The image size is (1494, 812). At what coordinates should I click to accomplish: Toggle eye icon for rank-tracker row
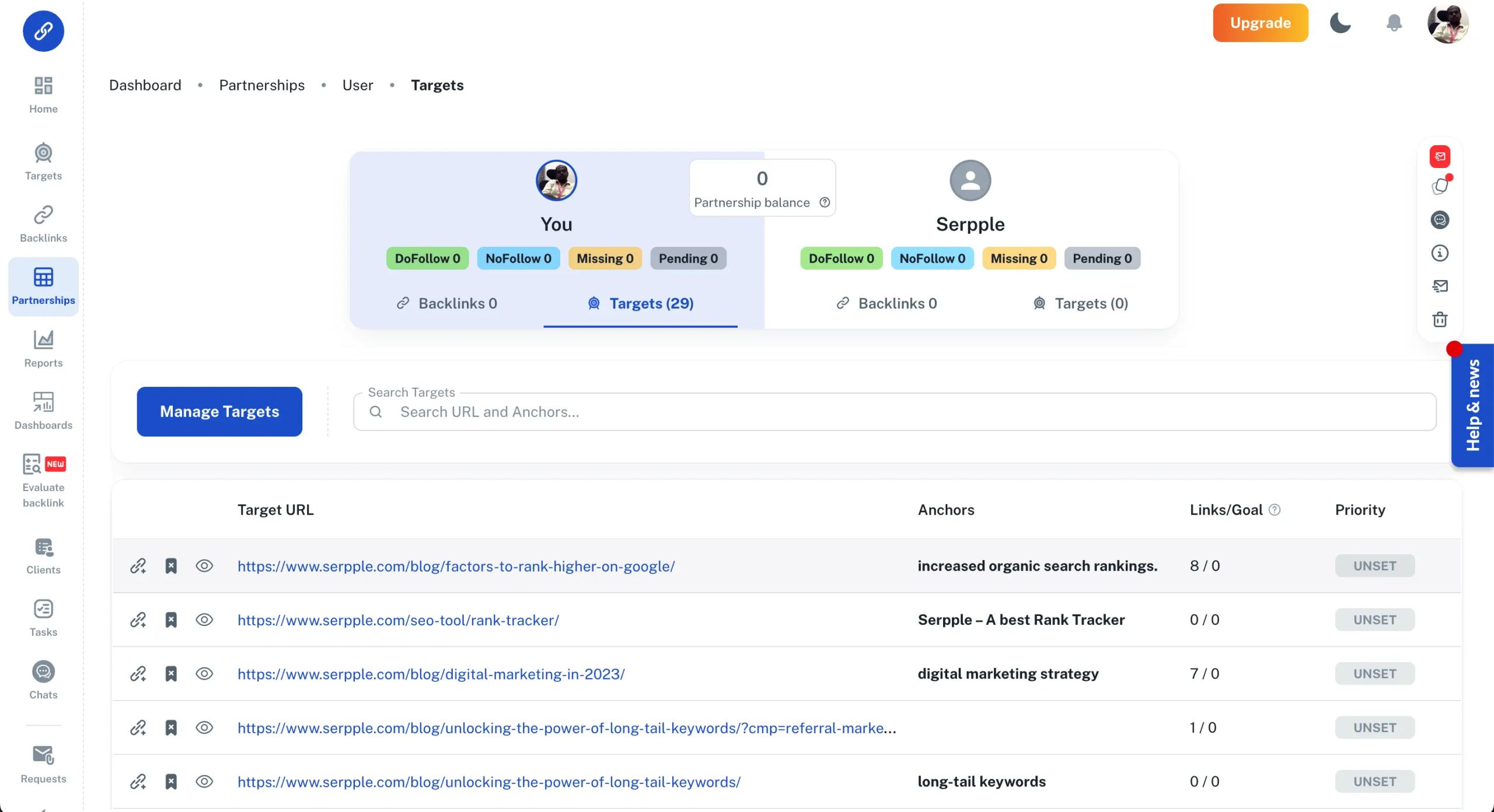pyautogui.click(x=204, y=620)
